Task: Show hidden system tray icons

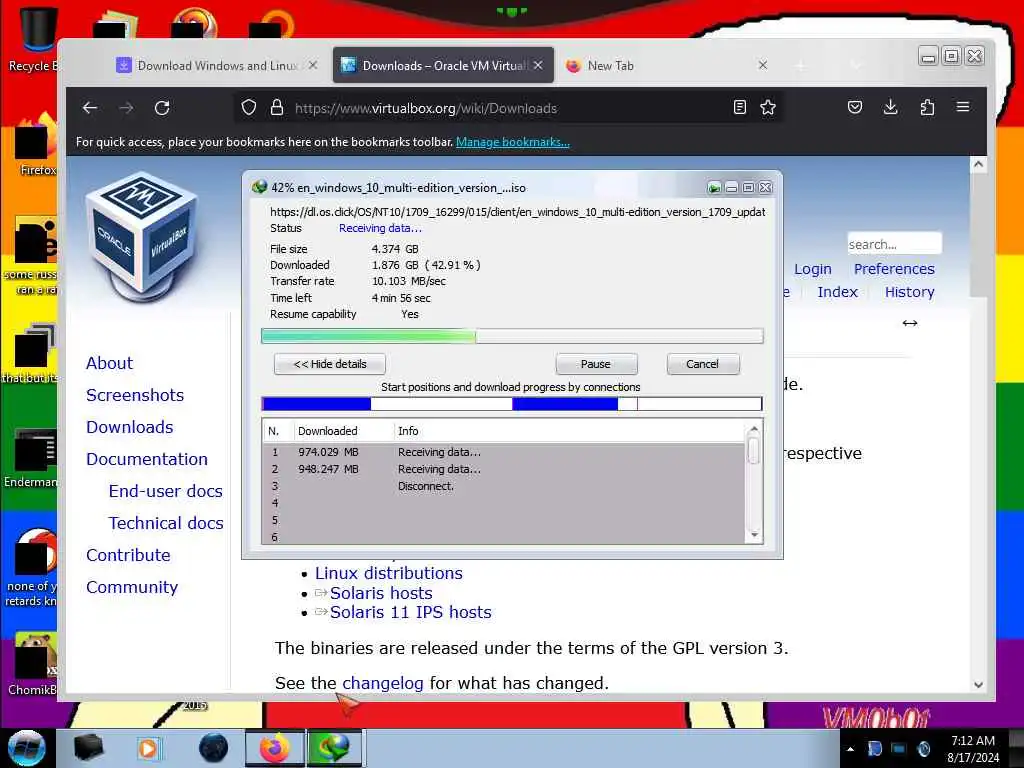Action: (x=850, y=749)
